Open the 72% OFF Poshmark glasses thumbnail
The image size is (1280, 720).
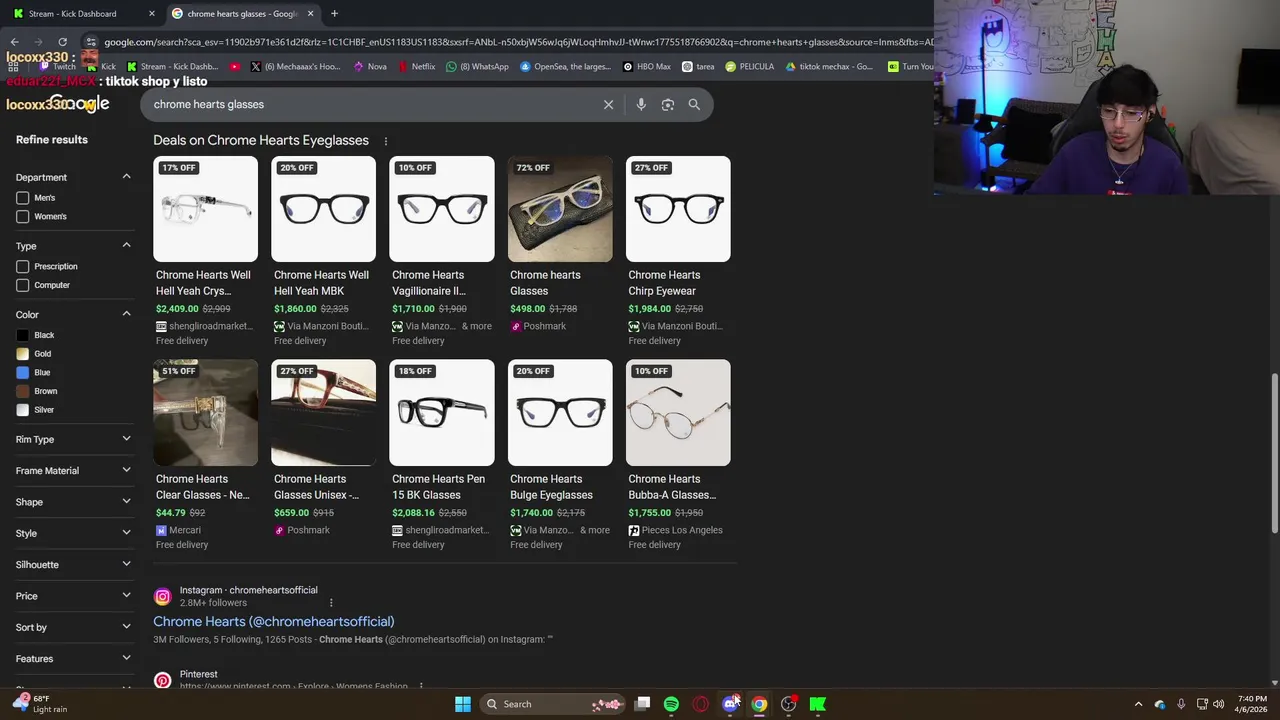pos(560,209)
